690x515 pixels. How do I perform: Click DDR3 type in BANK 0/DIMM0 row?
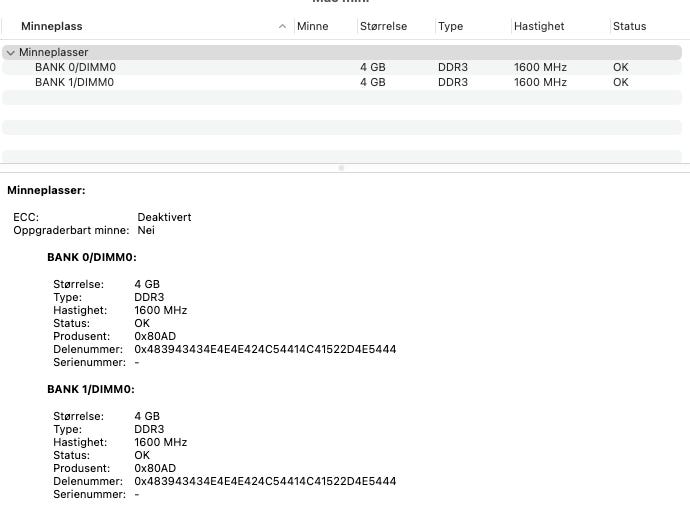click(x=453, y=67)
